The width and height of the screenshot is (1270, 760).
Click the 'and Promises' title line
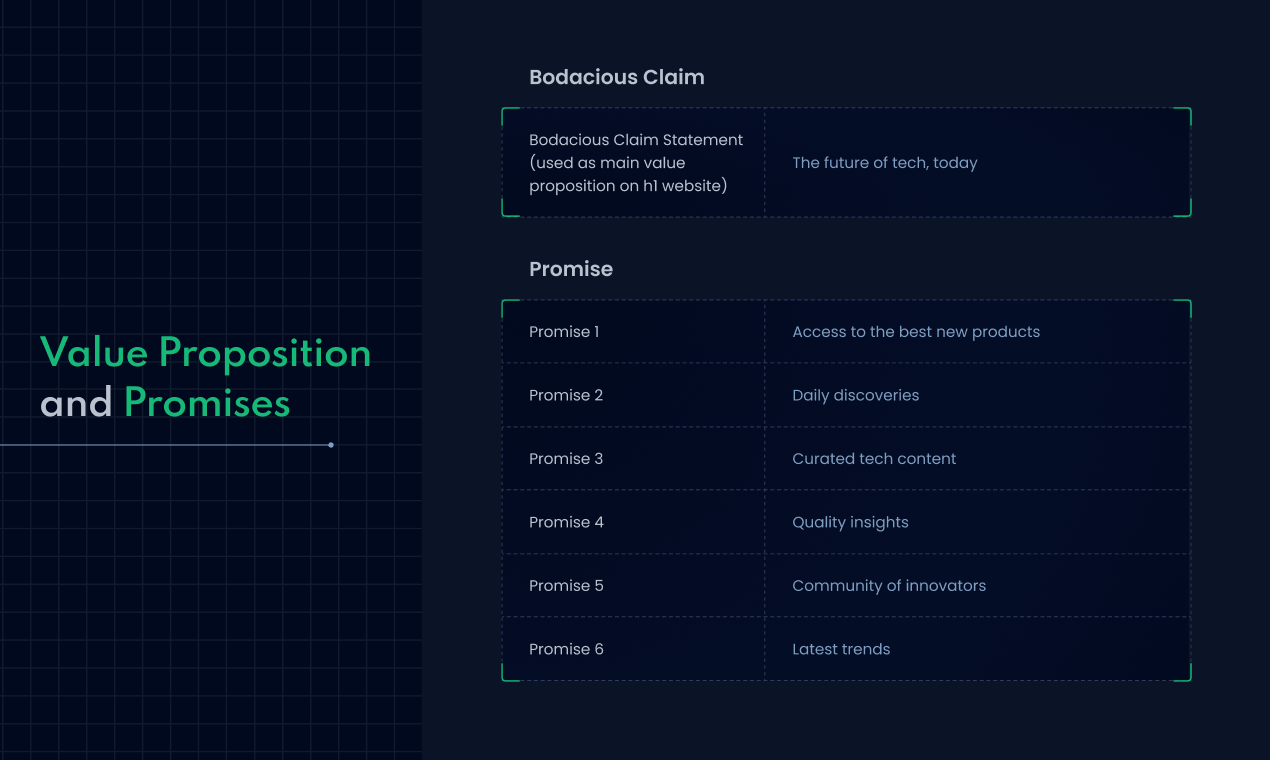point(165,403)
